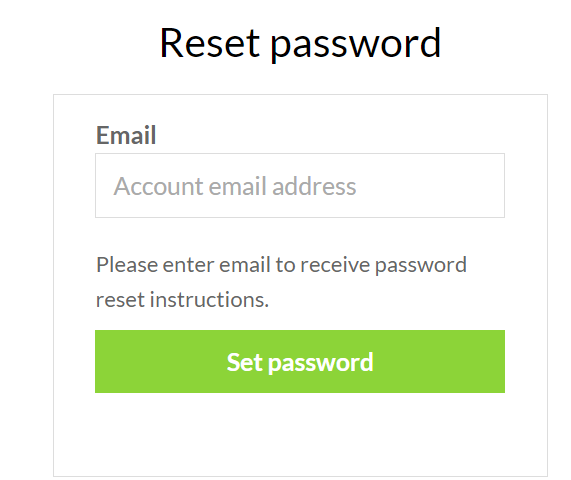
Task: Click the password reset instructions text
Action: (281, 282)
